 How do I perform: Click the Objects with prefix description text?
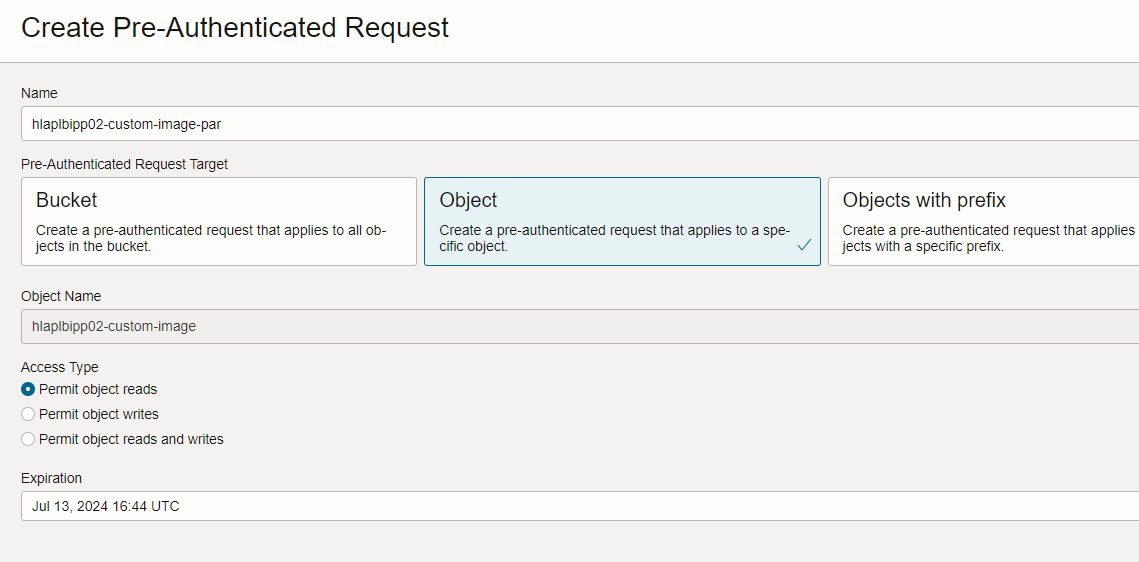988,238
